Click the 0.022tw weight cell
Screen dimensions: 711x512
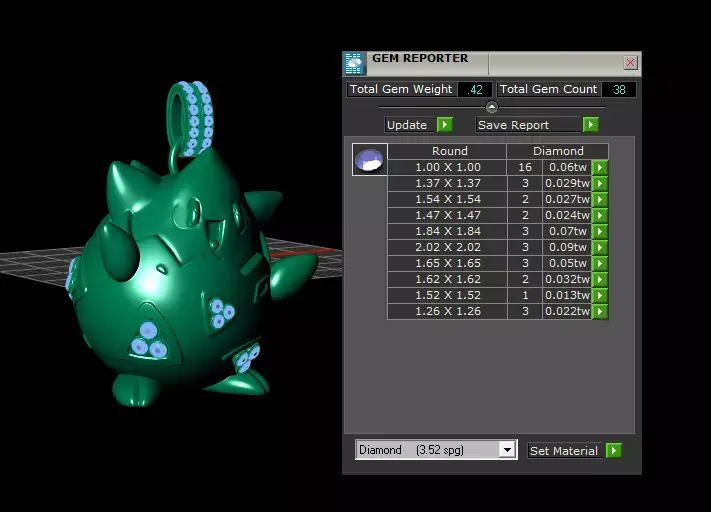tap(567, 311)
